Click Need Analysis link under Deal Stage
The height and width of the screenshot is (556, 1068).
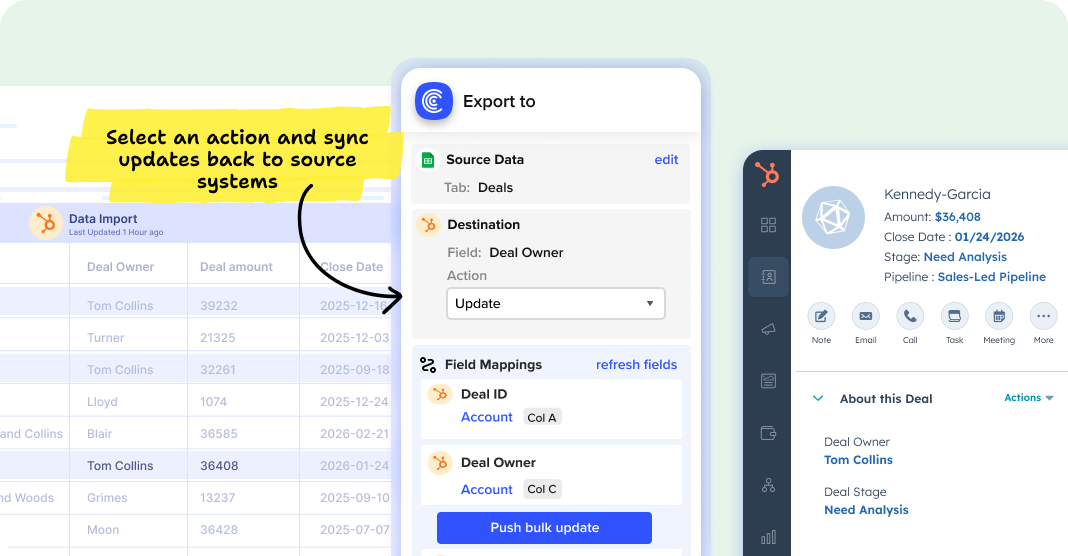tap(866, 510)
